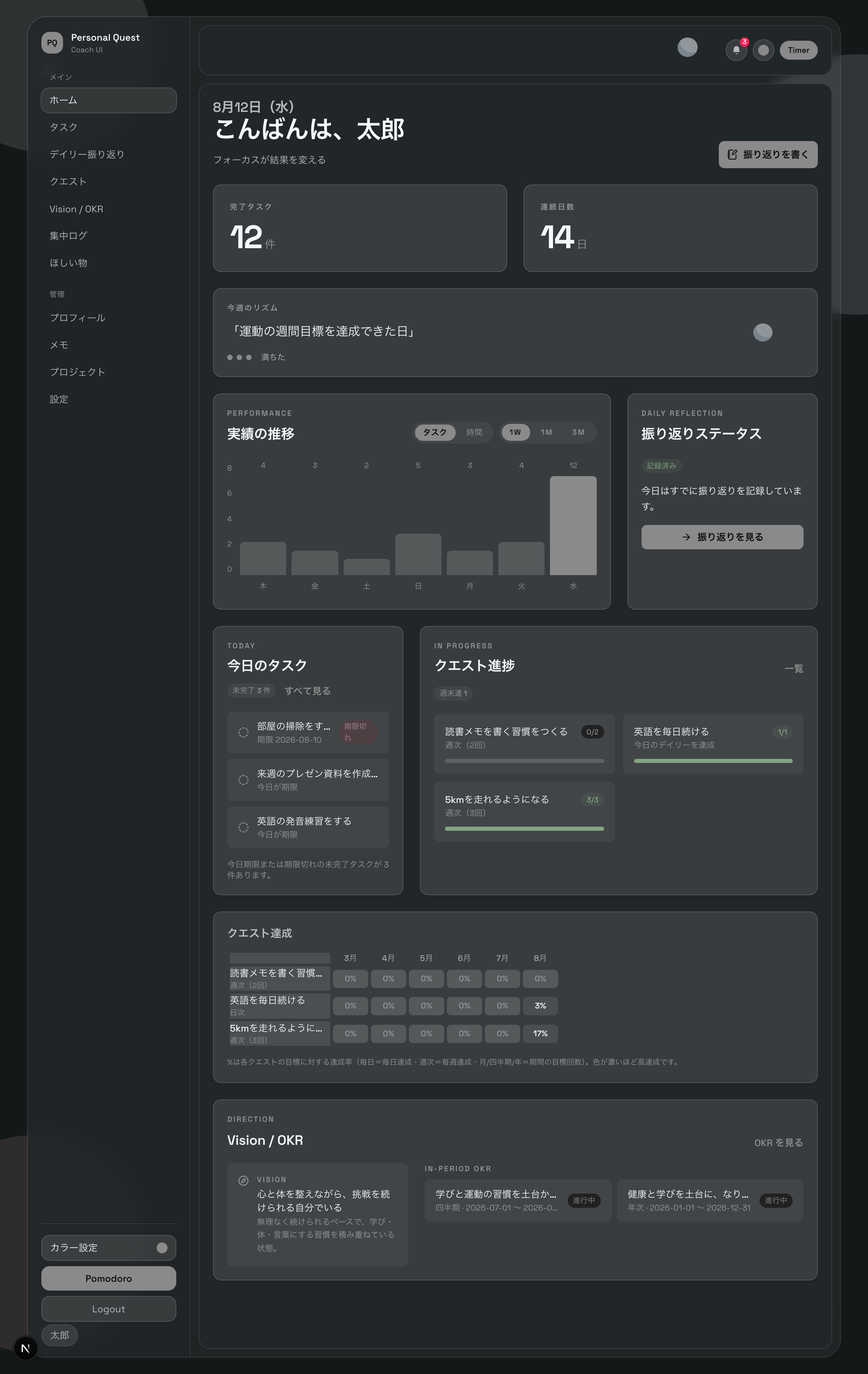Open 完了タスク stats card
The height and width of the screenshot is (1374, 868).
(x=359, y=228)
